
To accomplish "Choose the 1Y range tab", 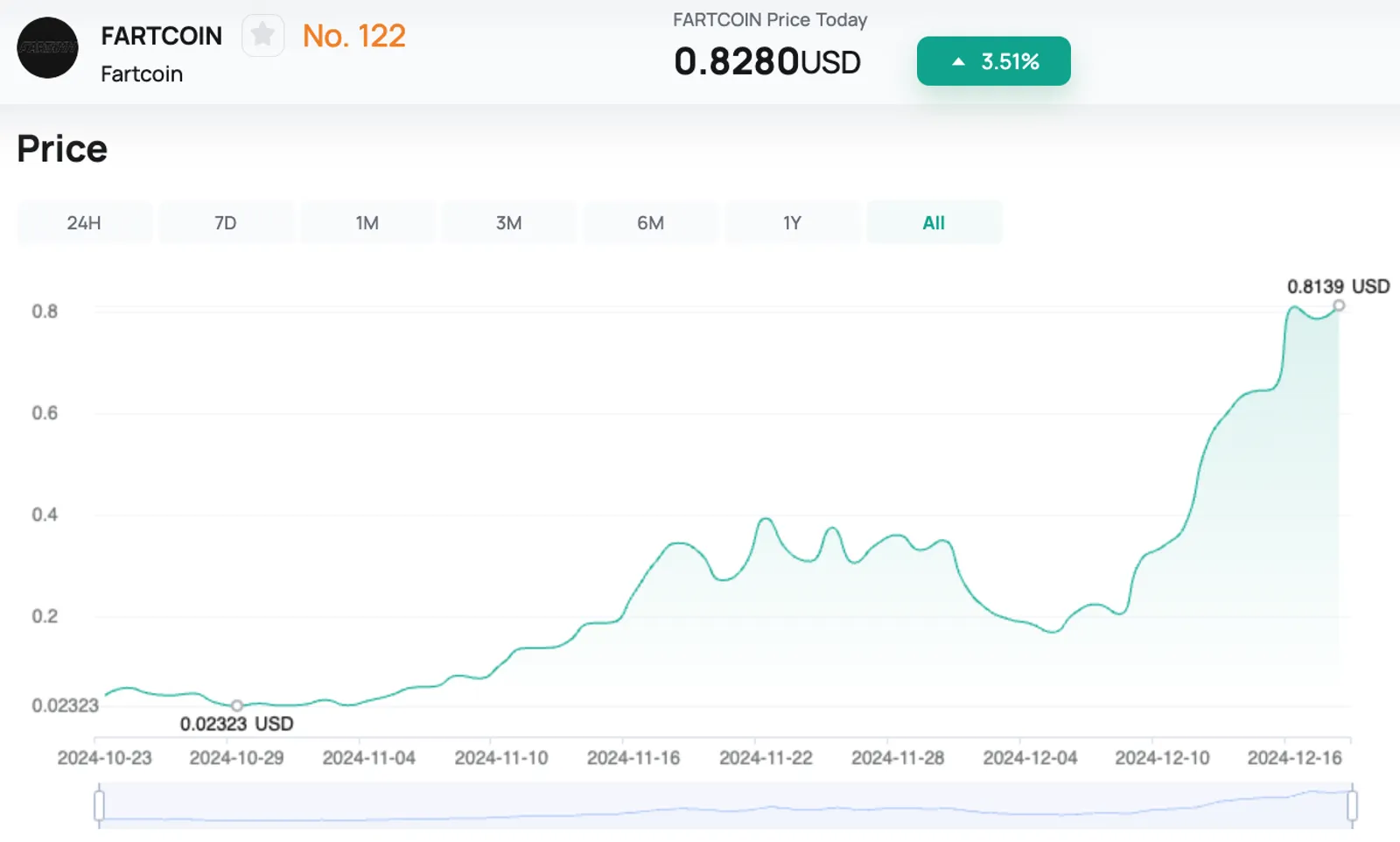I will coord(793,222).
